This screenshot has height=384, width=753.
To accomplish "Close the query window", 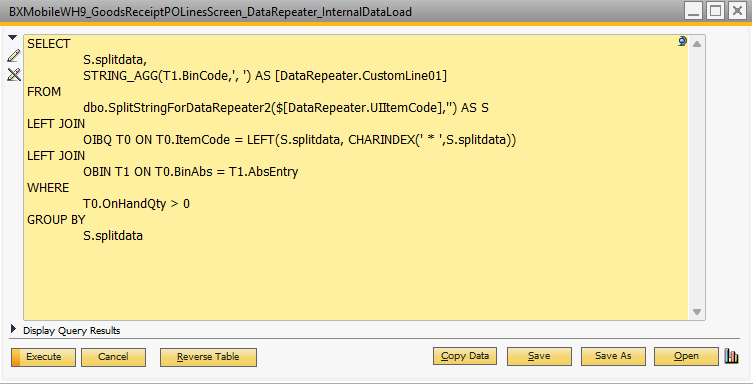I will [x=737, y=11].
